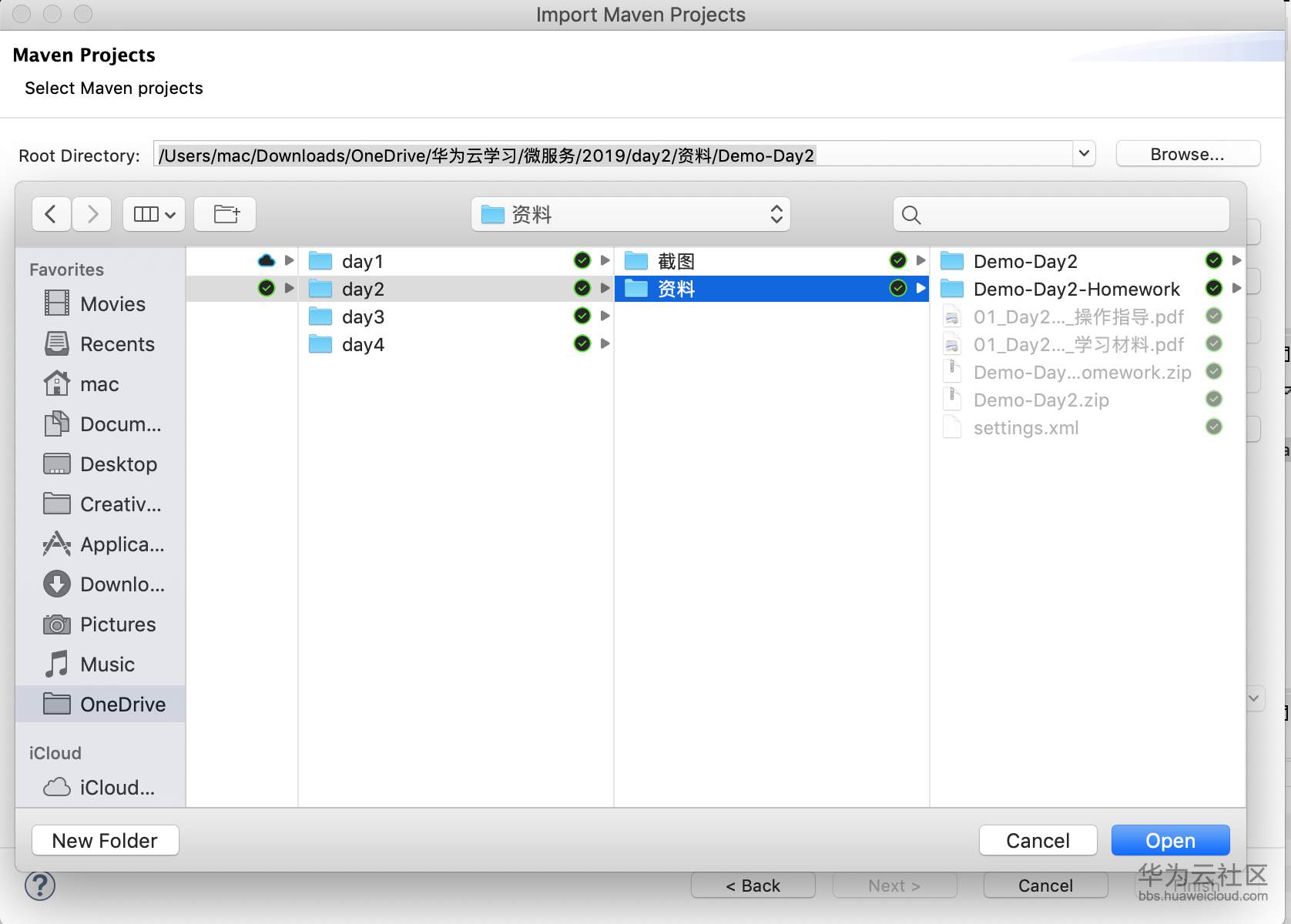Click the cloud sync status icon

coord(267,260)
